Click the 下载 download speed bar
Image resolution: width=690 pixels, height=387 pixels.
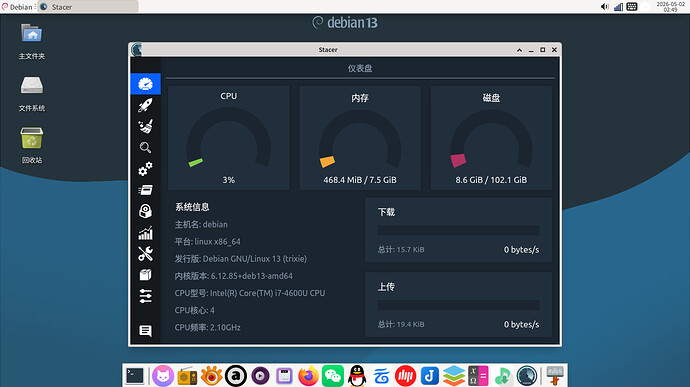tap(458, 230)
